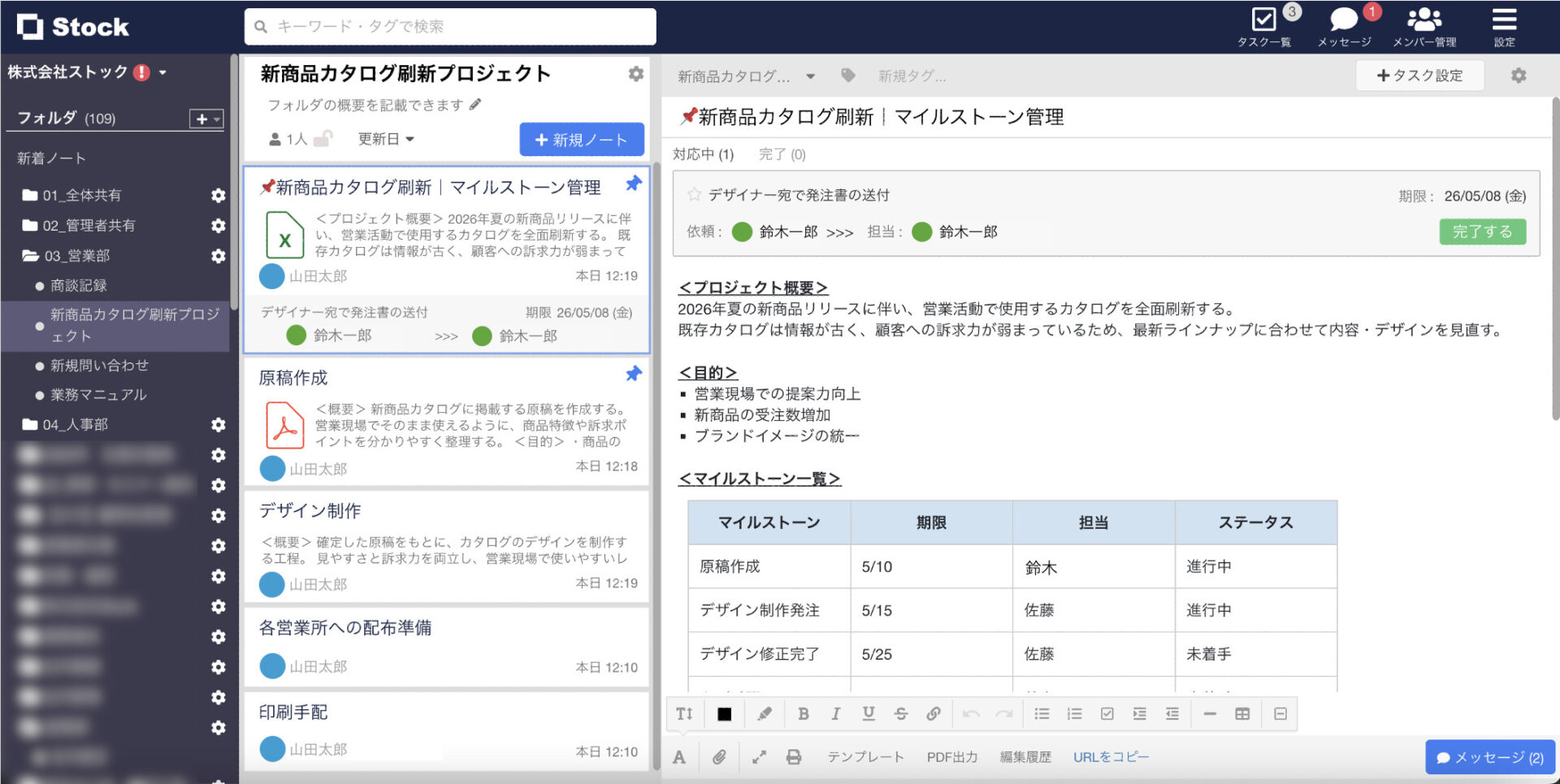
Task: Open member management icon
Action: [1424, 19]
